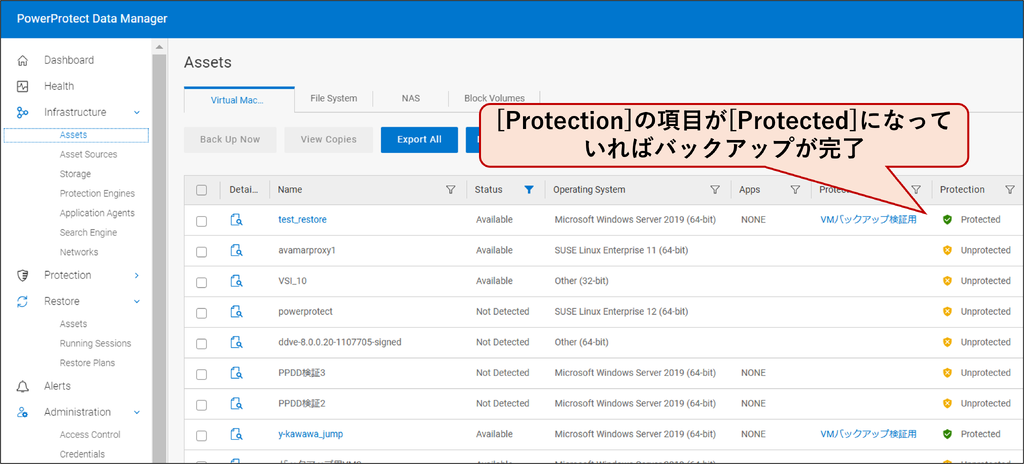
Task: Click the sidebar scroll-up arrow
Action: coord(159,46)
